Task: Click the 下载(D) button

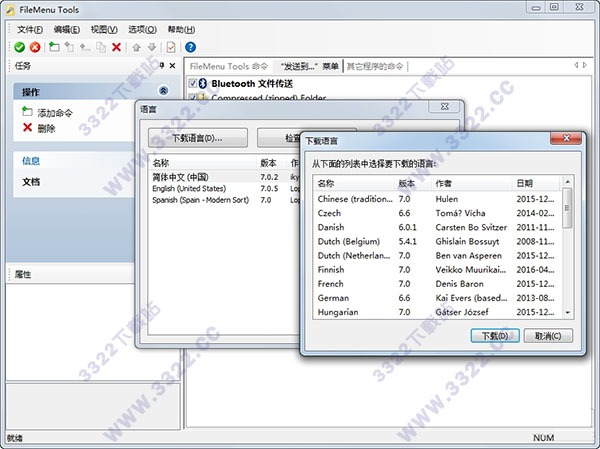Action: 495,336
